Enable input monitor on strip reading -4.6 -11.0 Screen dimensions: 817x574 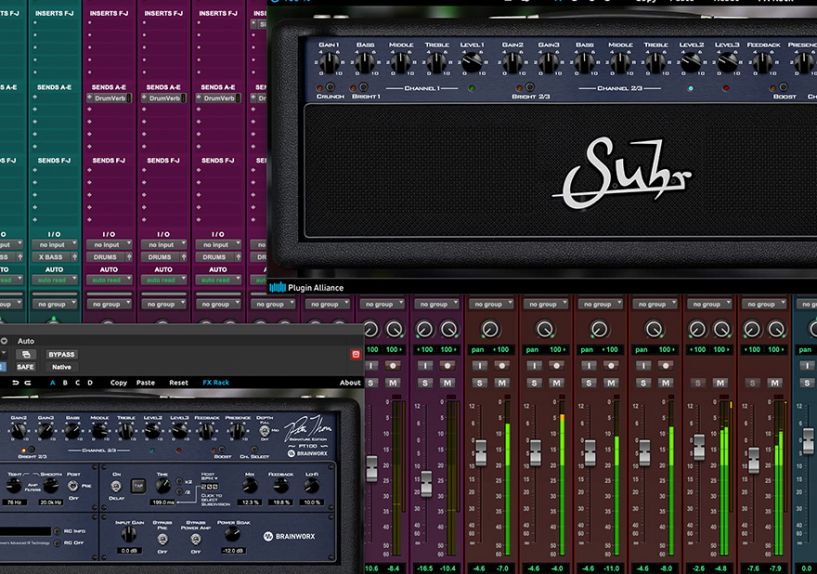(x=589, y=366)
